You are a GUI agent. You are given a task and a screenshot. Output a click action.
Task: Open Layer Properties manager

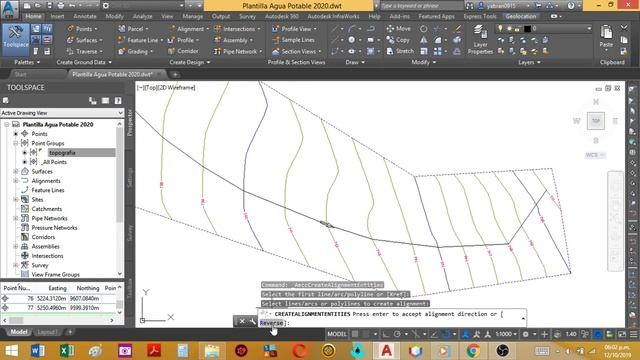480,40
